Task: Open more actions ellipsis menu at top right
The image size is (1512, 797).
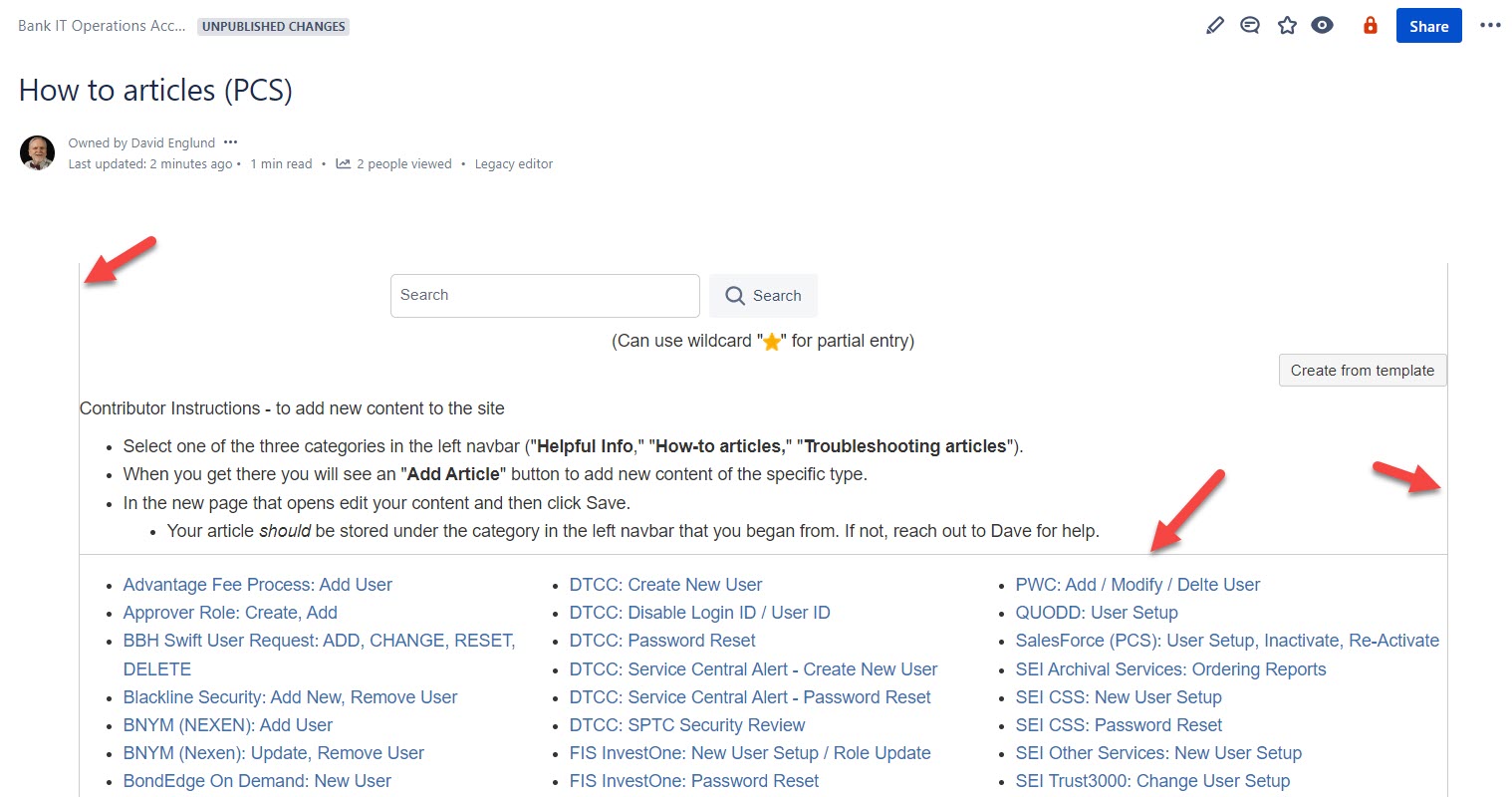Action: [x=1490, y=26]
